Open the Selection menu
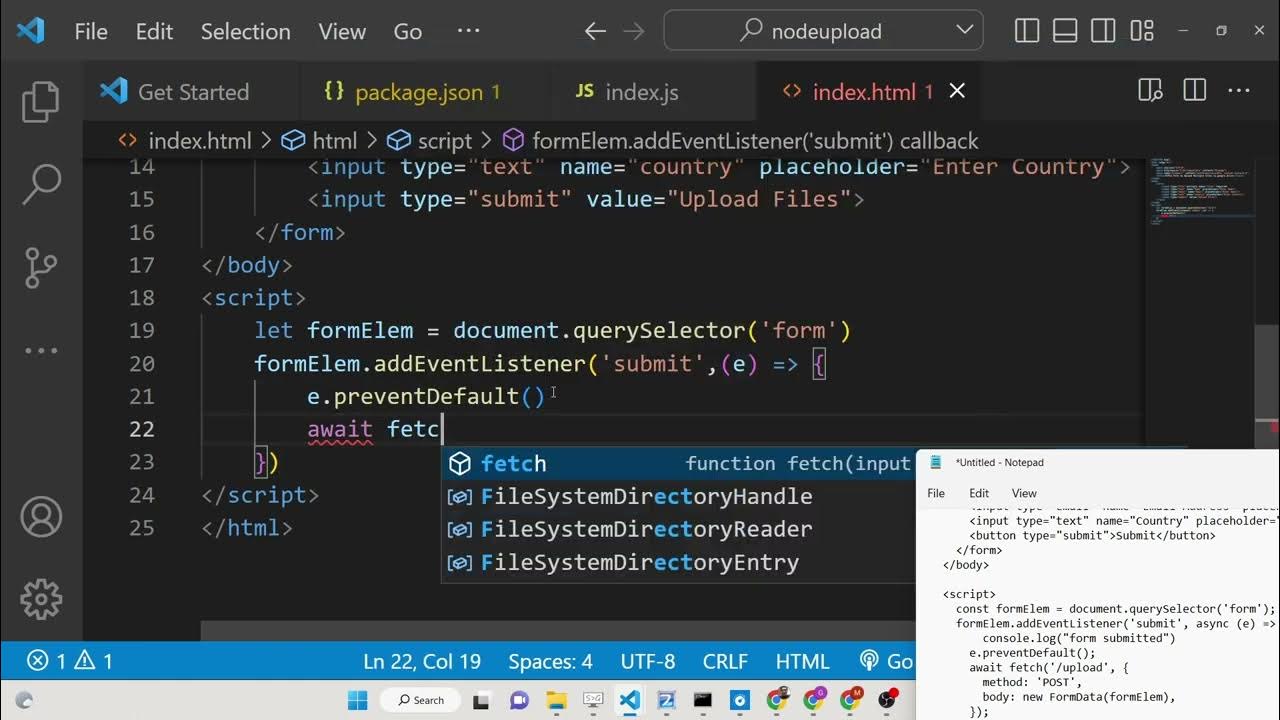 click(245, 31)
